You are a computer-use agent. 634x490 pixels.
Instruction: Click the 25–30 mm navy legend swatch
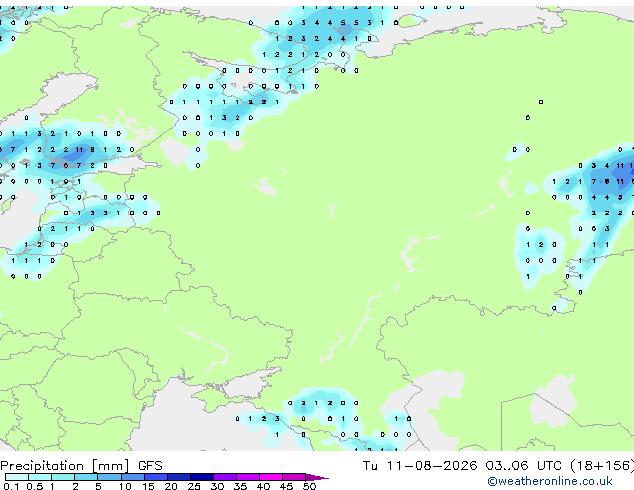click(x=202, y=477)
